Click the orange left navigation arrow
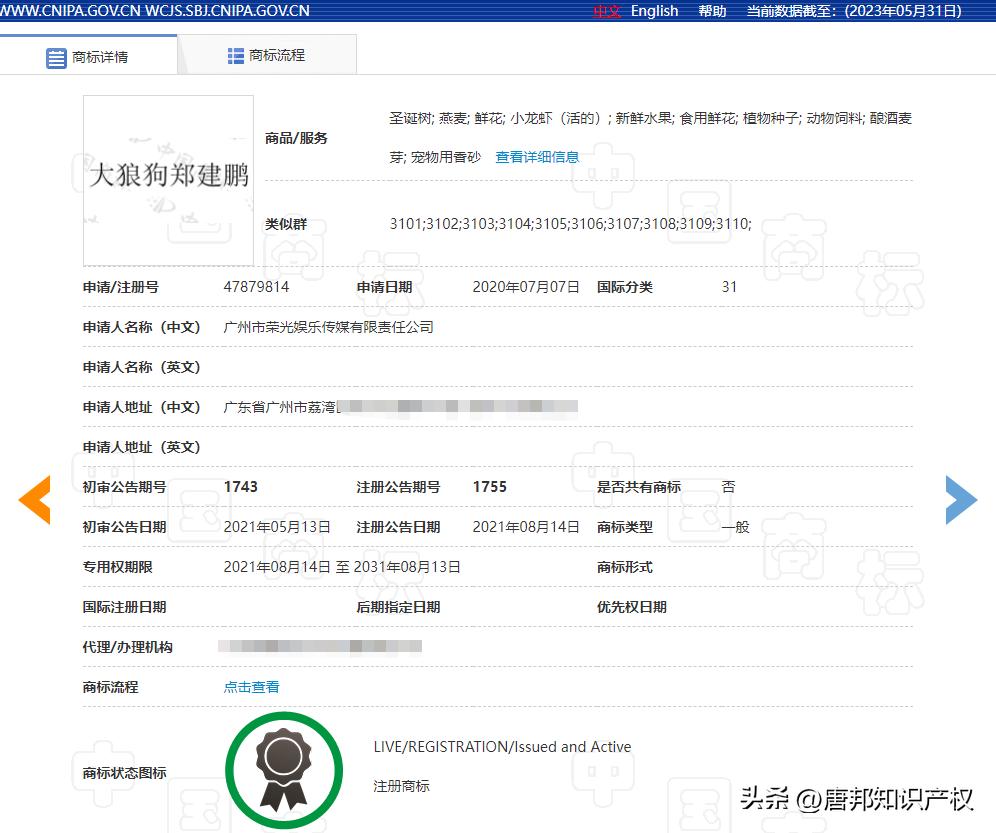This screenshot has height=833, width=996. [x=36, y=499]
